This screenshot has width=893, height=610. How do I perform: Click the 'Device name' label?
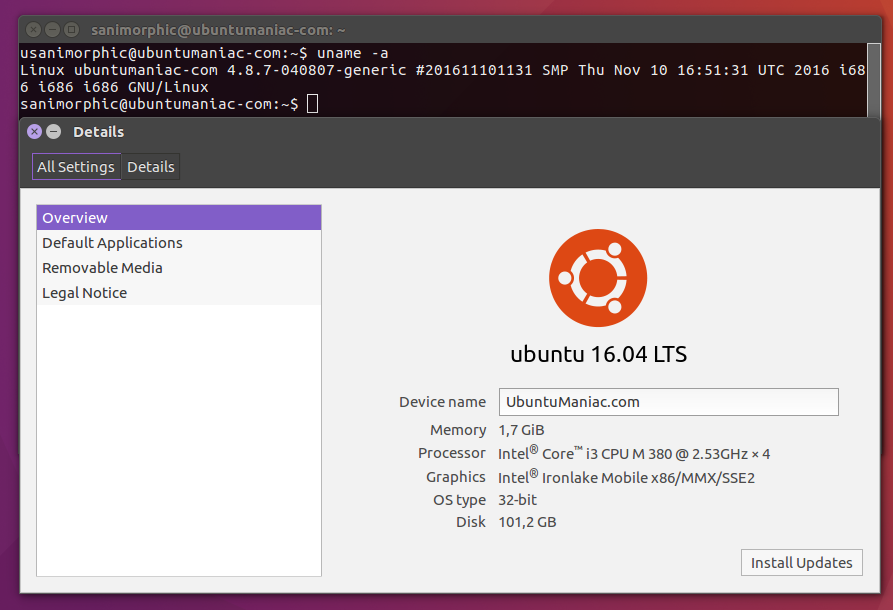click(x=443, y=402)
